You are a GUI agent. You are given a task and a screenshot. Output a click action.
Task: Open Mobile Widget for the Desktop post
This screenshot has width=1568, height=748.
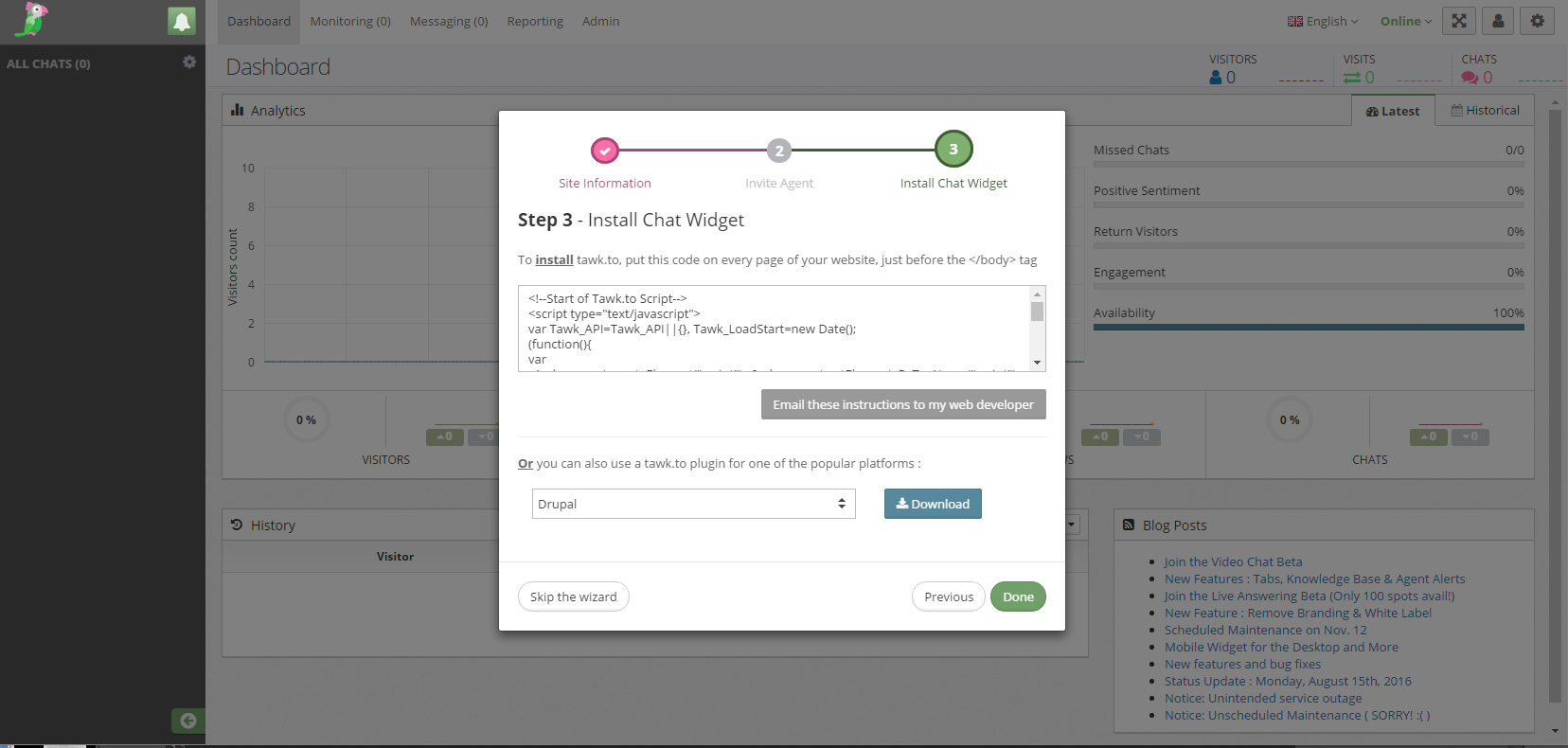coord(1281,647)
